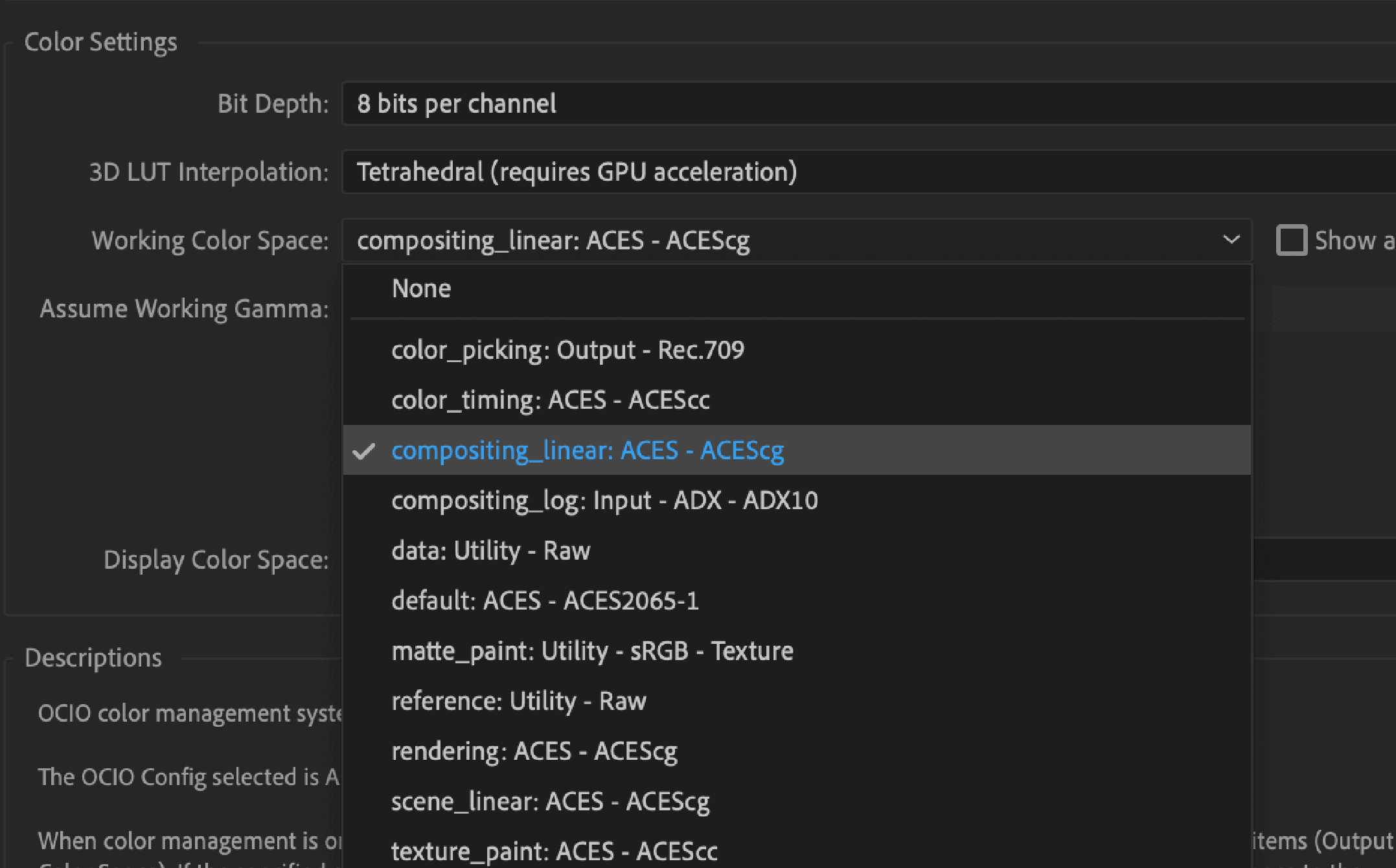Pick compositing_log: Input - ADX - ADX10
This screenshot has width=1396, height=868.
pos(604,500)
